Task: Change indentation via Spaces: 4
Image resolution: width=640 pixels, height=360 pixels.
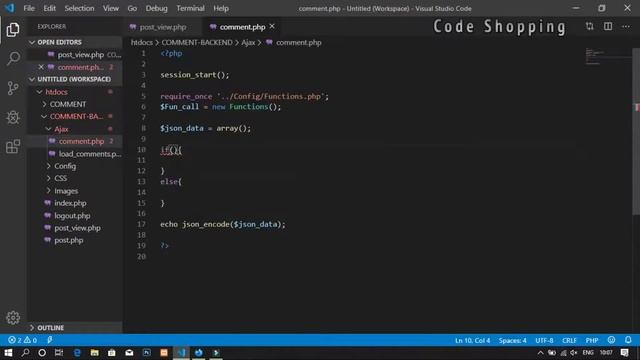Action: tap(512, 340)
